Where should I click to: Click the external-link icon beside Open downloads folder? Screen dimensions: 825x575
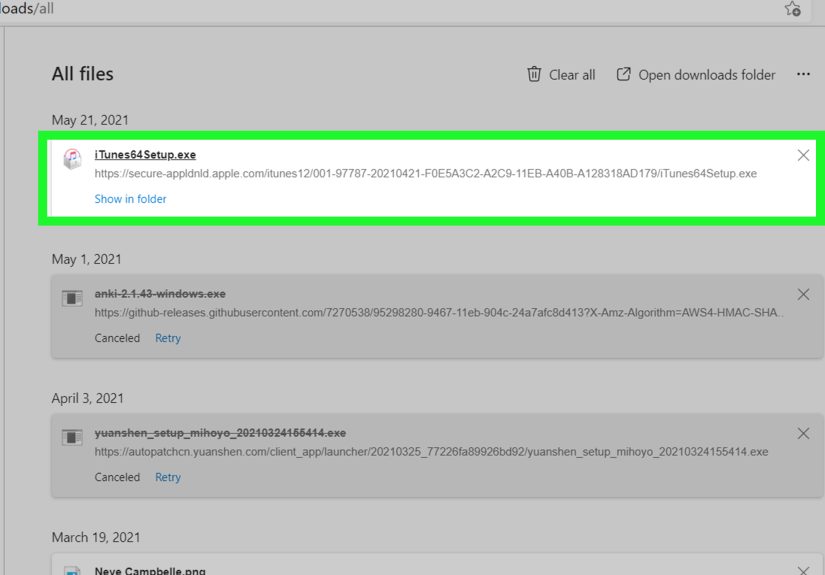tap(623, 74)
